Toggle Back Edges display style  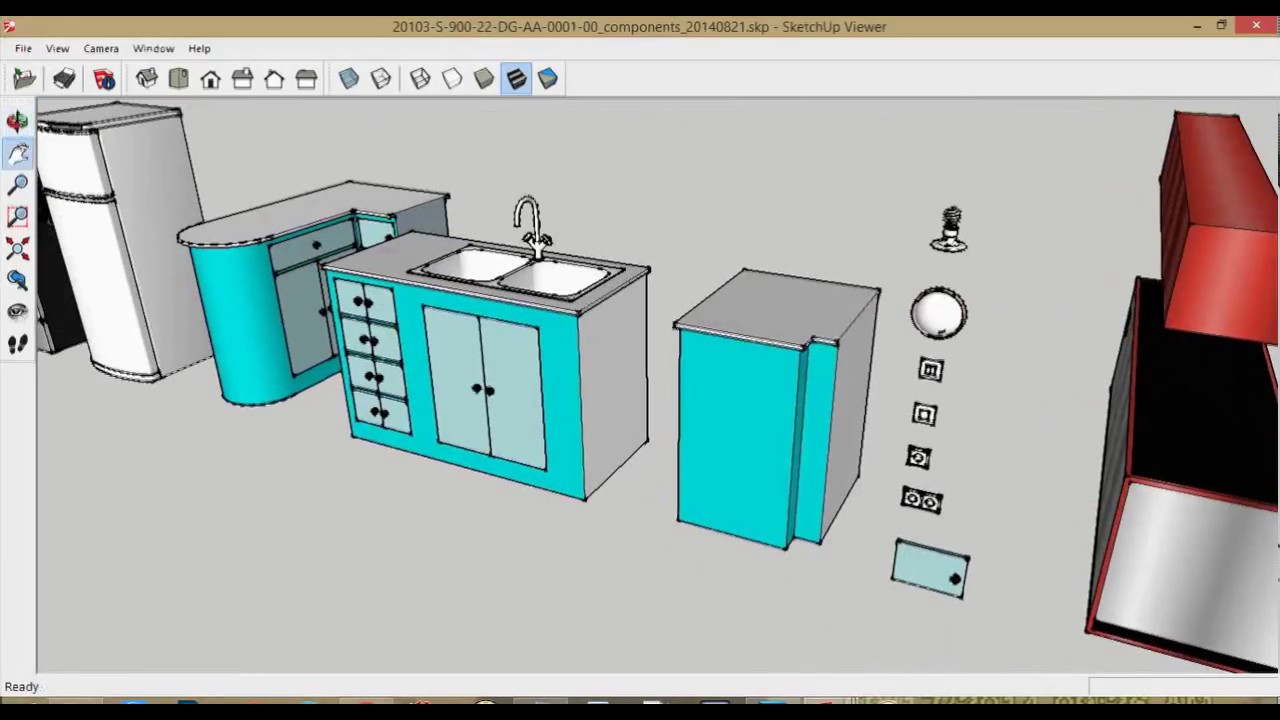[380, 79]
